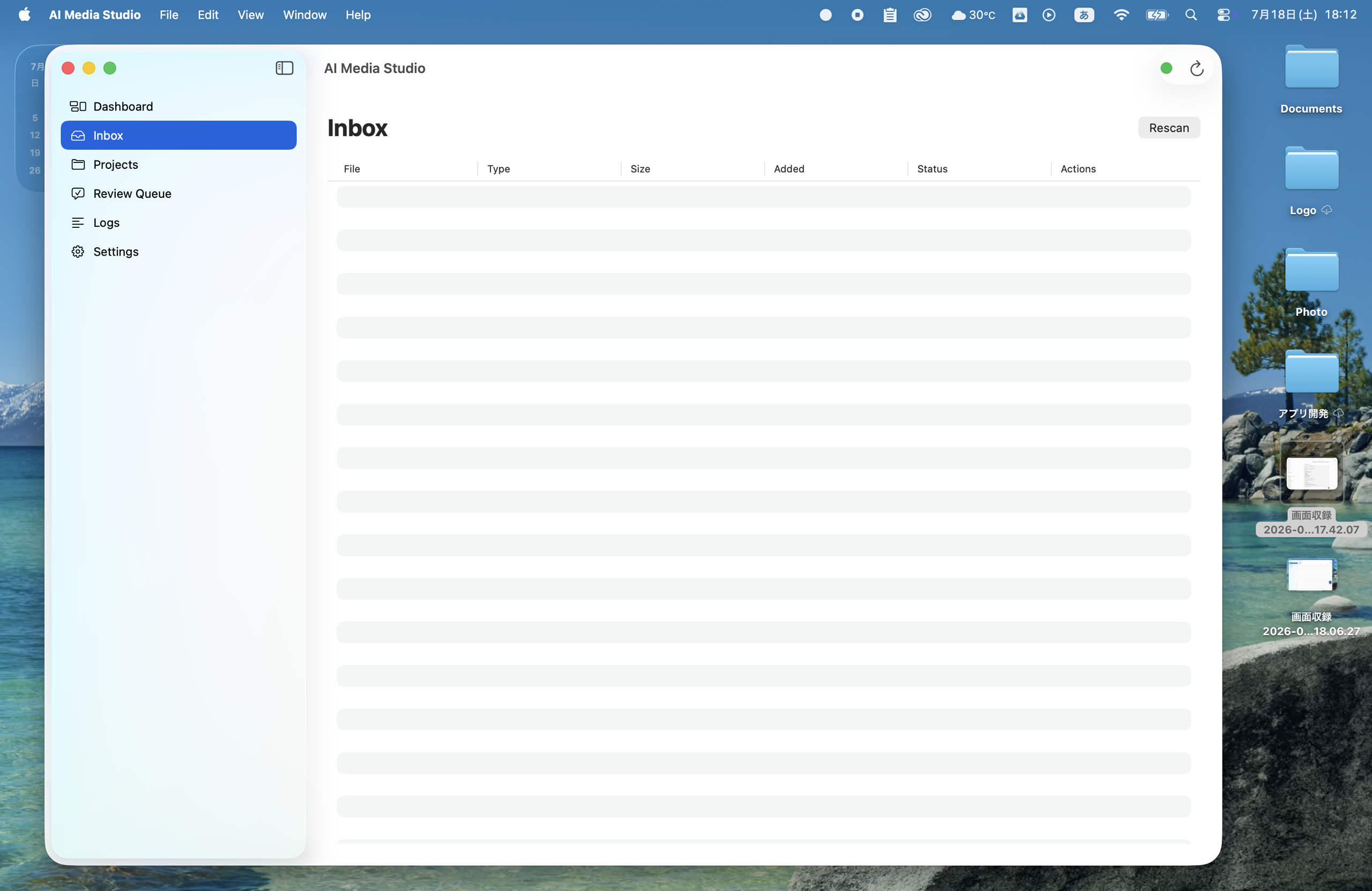Viewport: 1372px width, 891px height.
Task: Click the Rescan button
Action: [x=1168, y=128]
